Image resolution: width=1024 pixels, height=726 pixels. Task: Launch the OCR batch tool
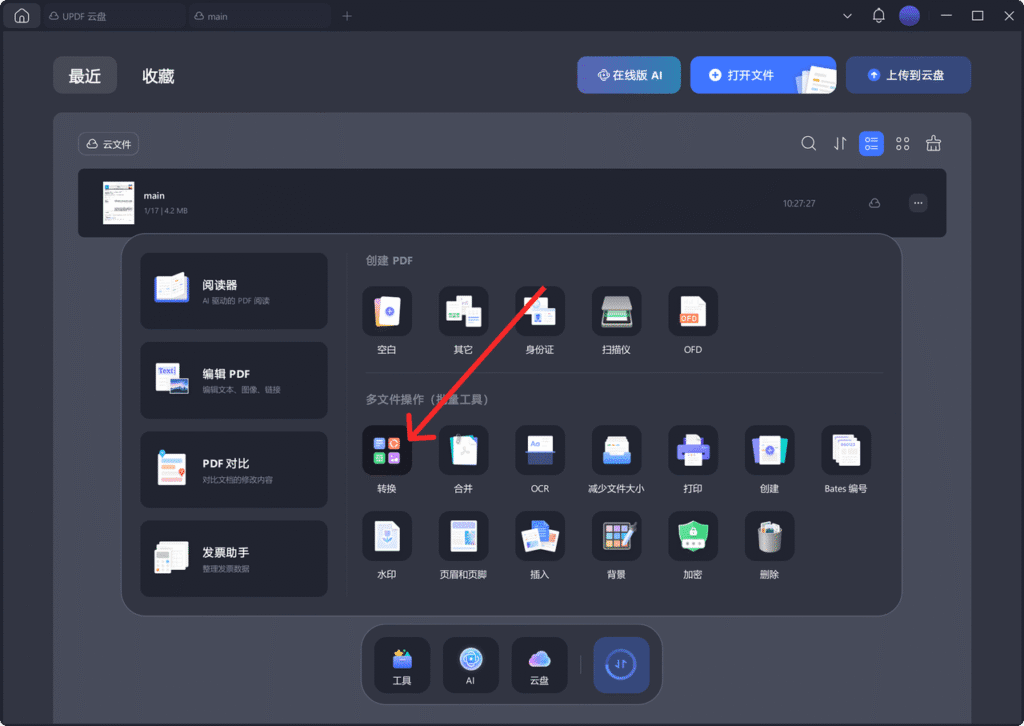pos(540,451)
